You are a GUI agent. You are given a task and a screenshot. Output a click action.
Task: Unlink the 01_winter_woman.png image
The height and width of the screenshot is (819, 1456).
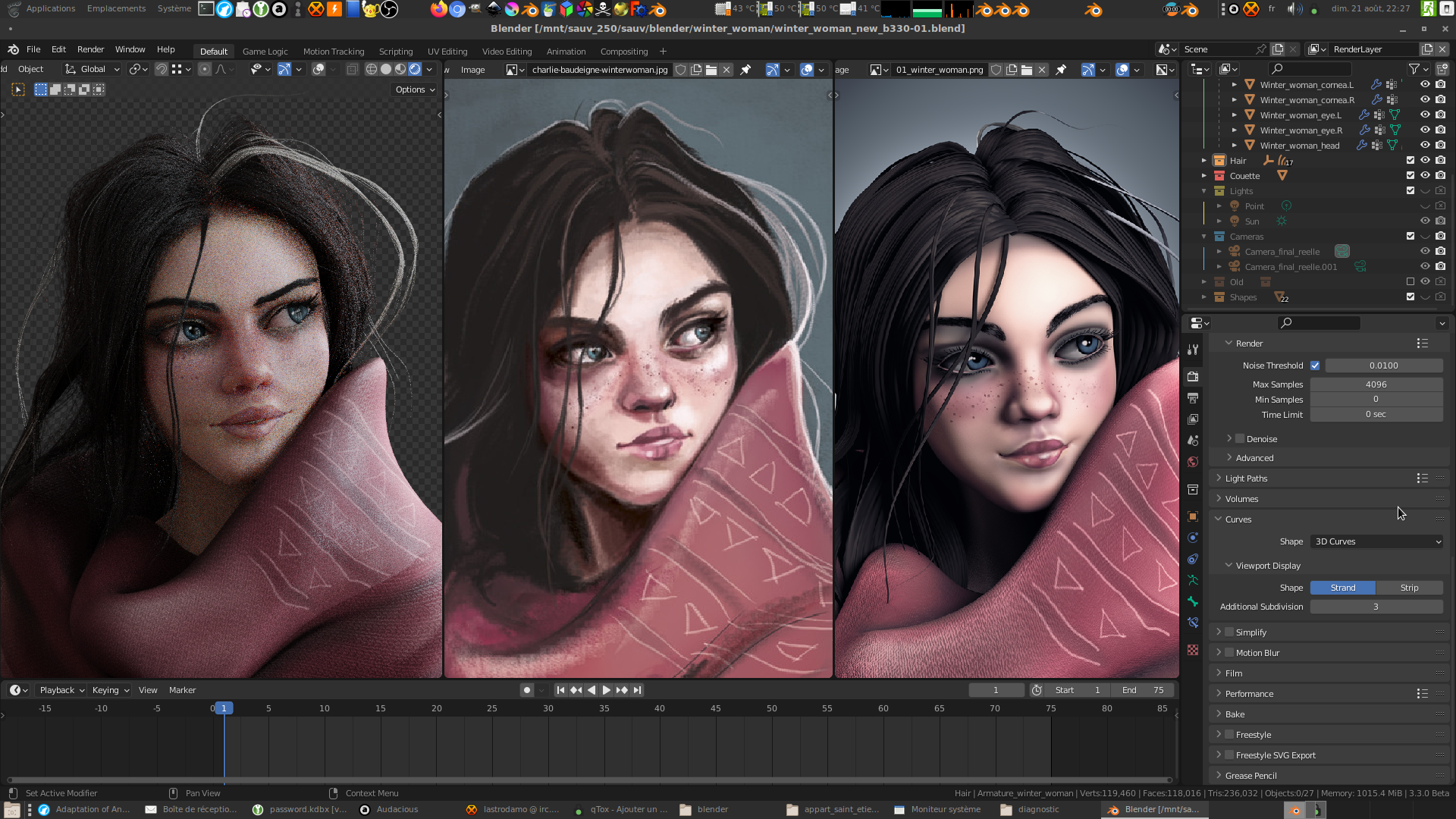(1042, 70)
